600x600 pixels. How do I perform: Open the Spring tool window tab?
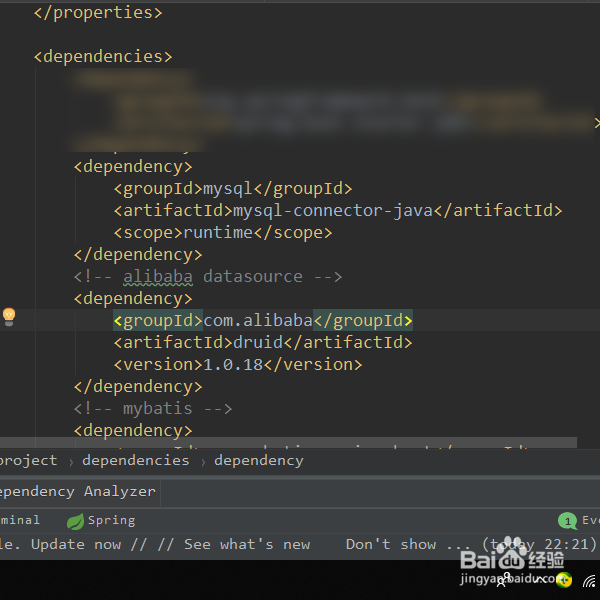pos(101,520)
